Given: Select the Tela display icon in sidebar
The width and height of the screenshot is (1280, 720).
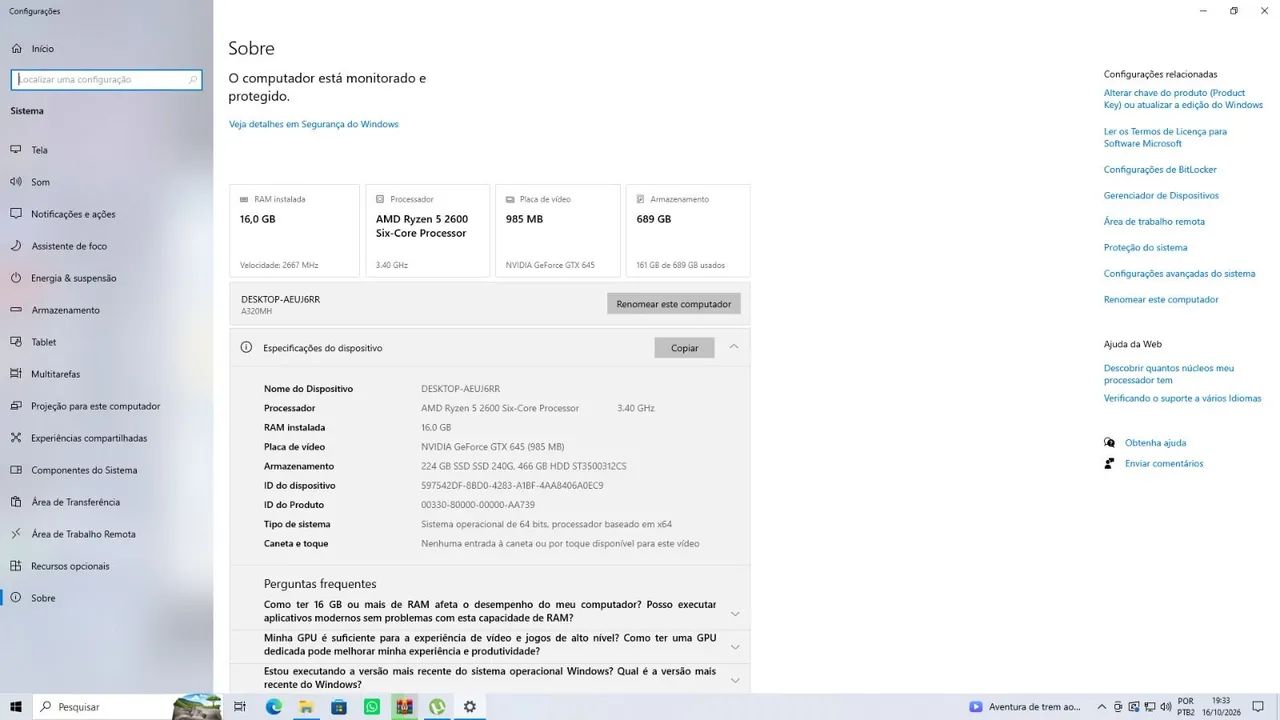Looking at the screenshot, I should [x=16, y=150].
